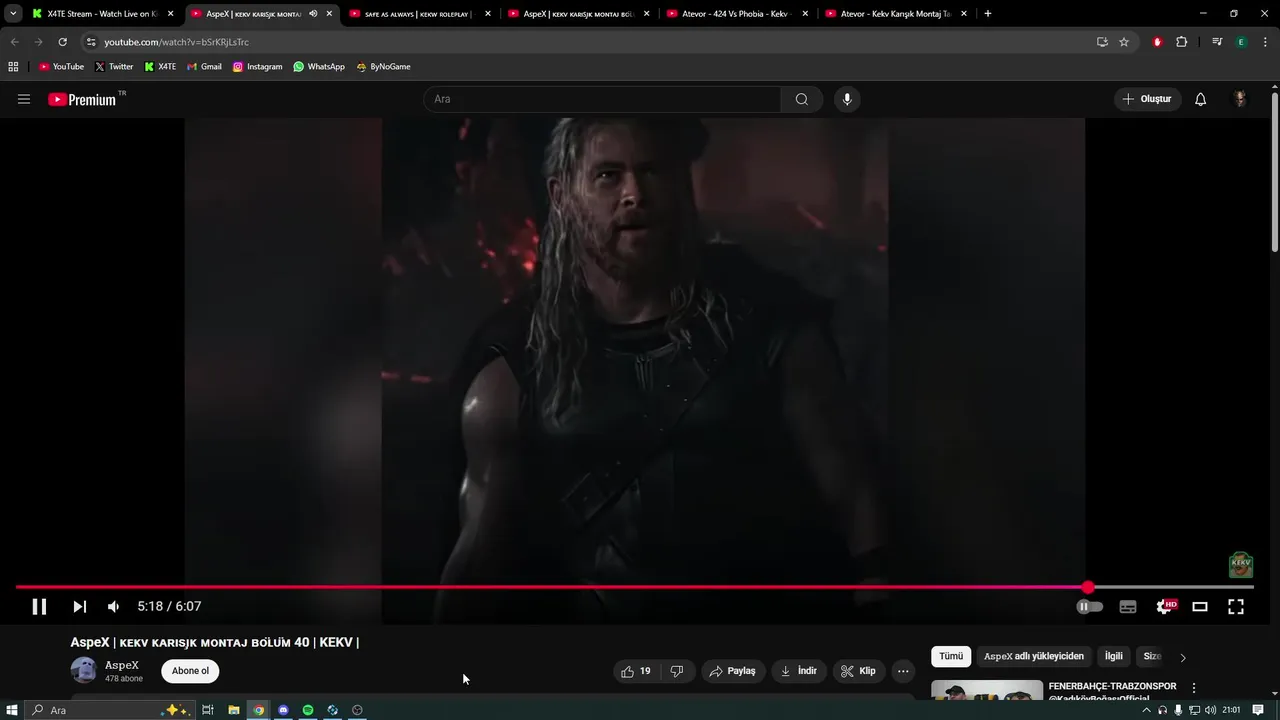Click the red progress bar scrubber handle
The image size is (1280, 720).
click(1088, 587)
